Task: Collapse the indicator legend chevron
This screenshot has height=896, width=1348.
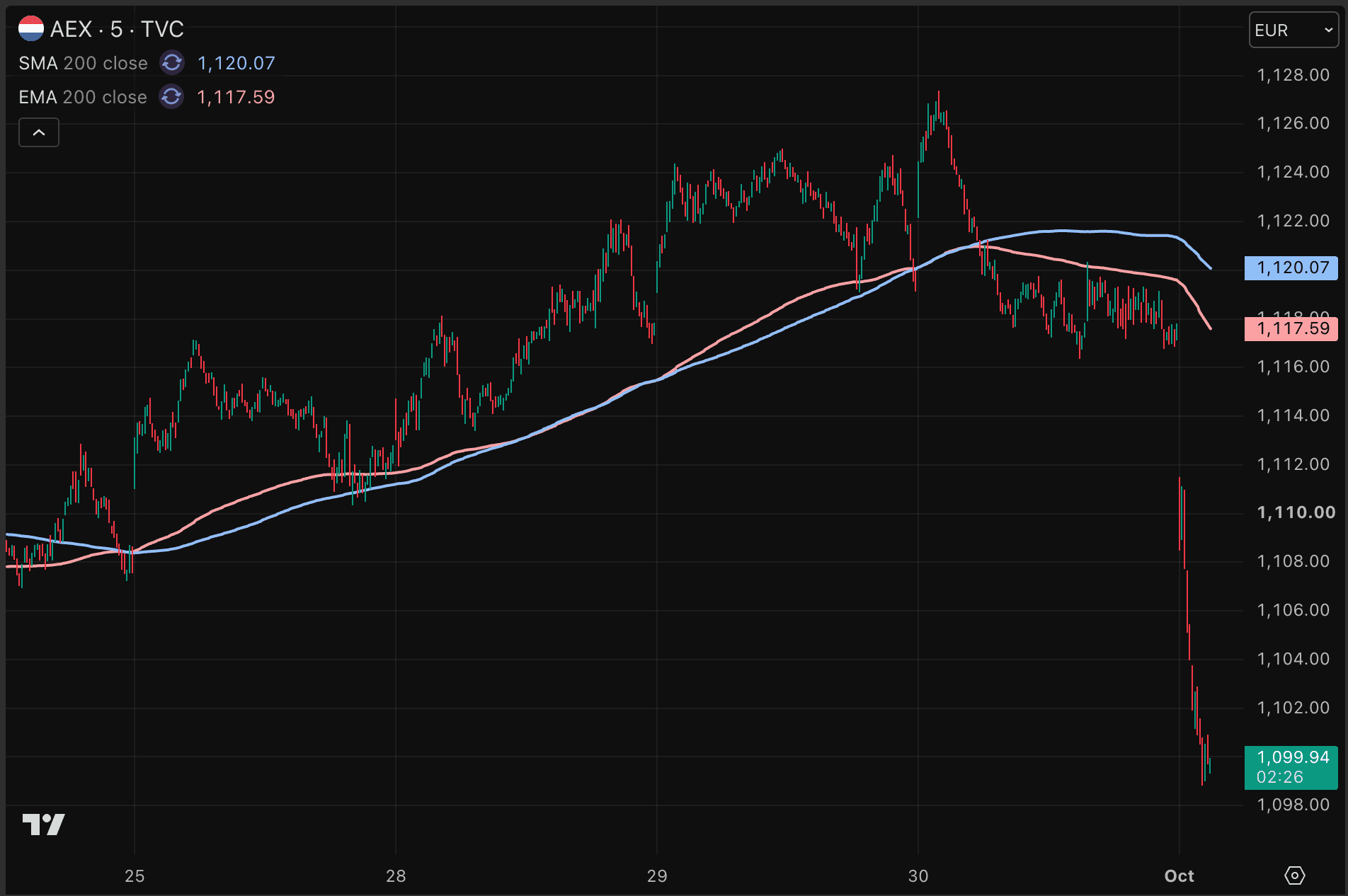Action: [39, 132]
